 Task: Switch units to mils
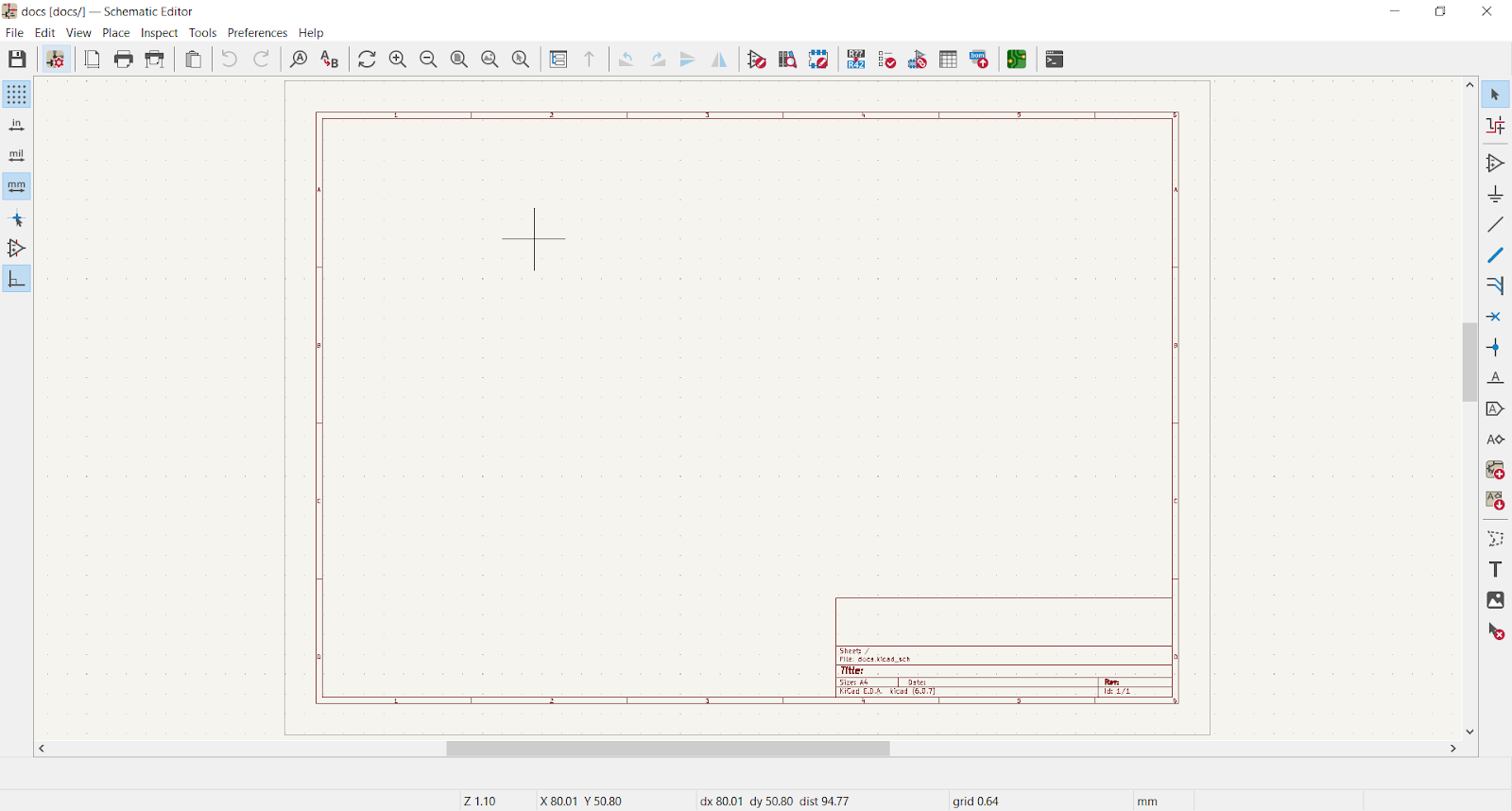point(16,156)
